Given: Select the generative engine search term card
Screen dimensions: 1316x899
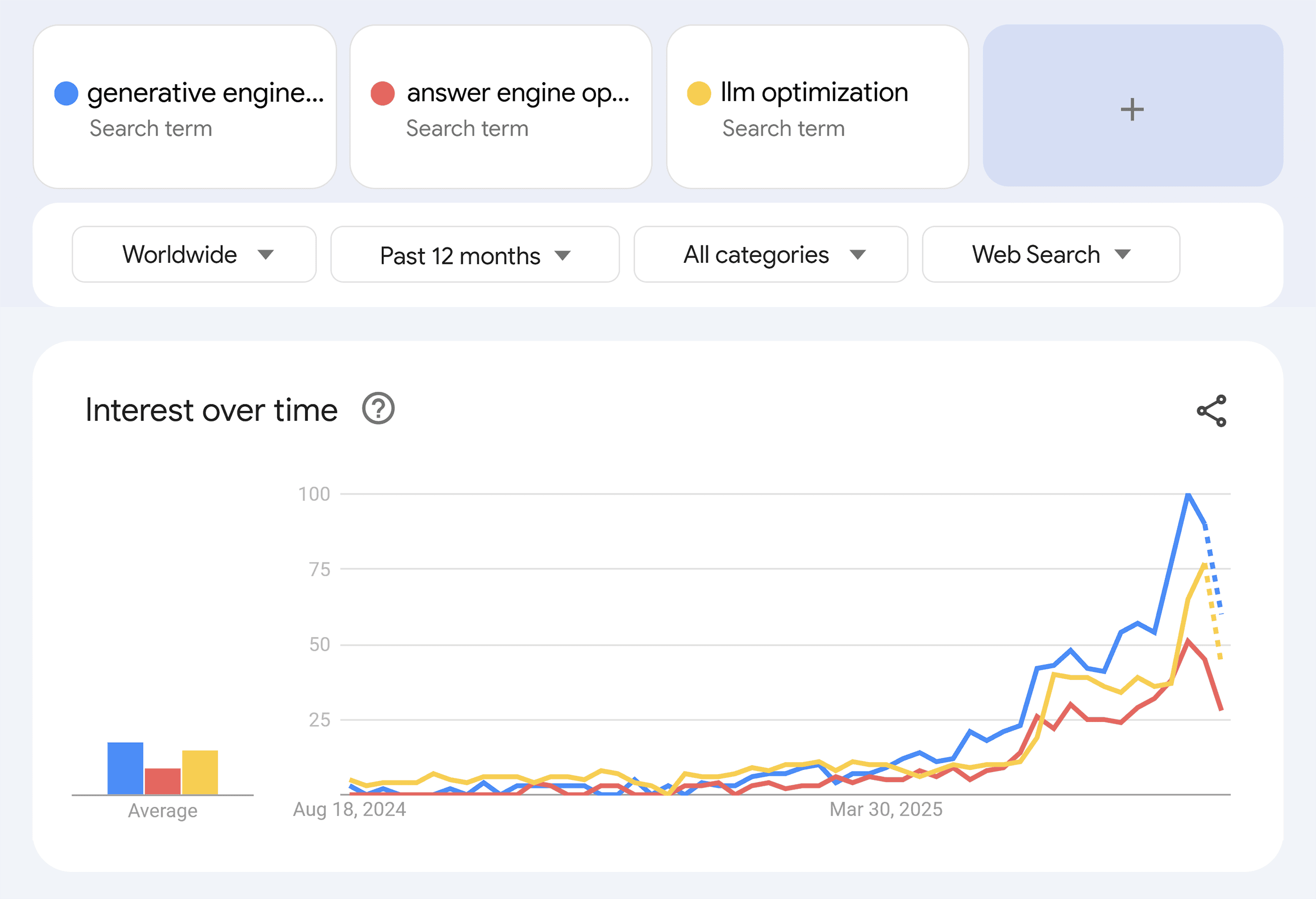Looking at the screenshot, I should (186, 106).
